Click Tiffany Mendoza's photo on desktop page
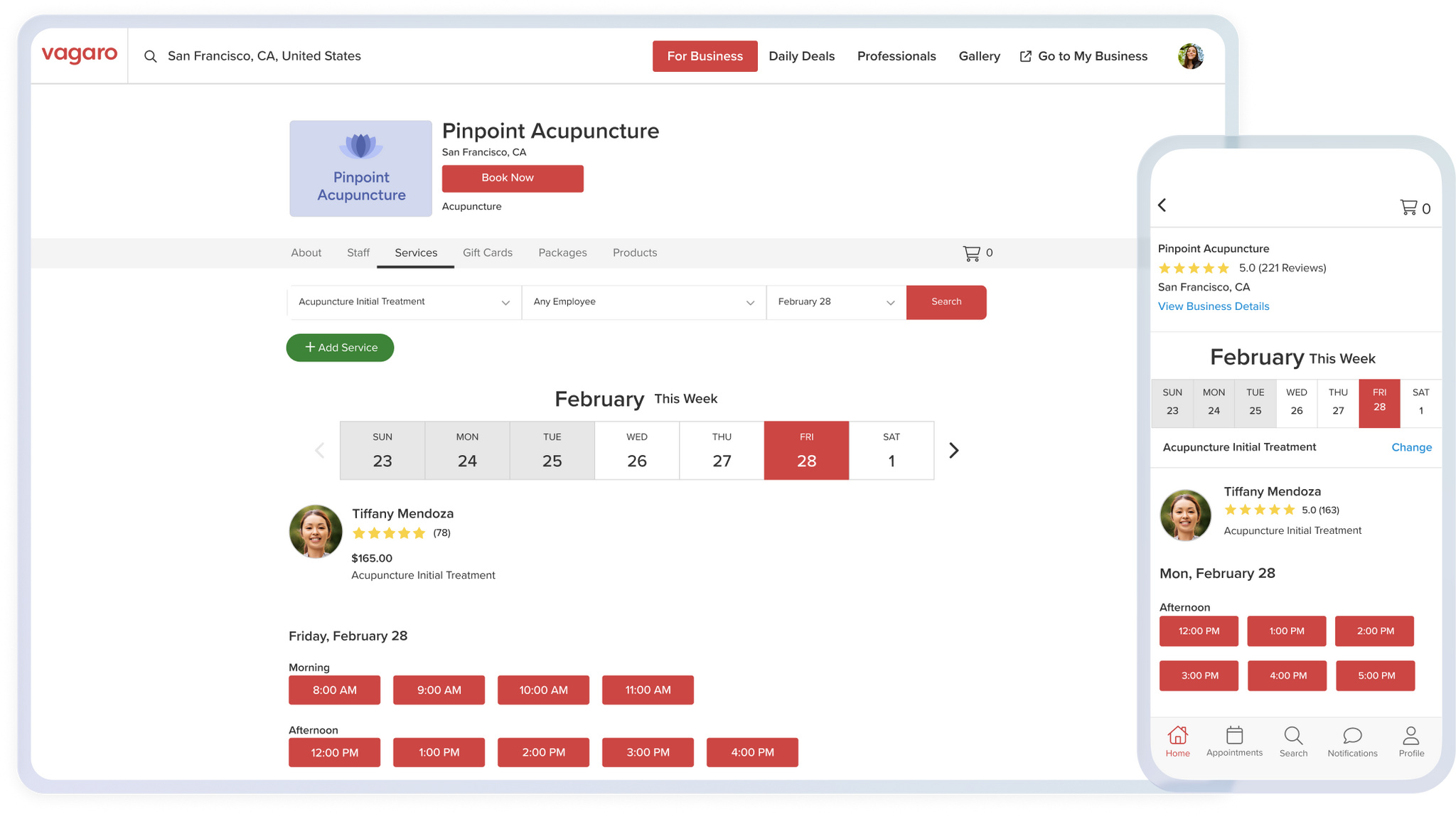The height and width of the screenshot is (814, 1456). [316, 531]
